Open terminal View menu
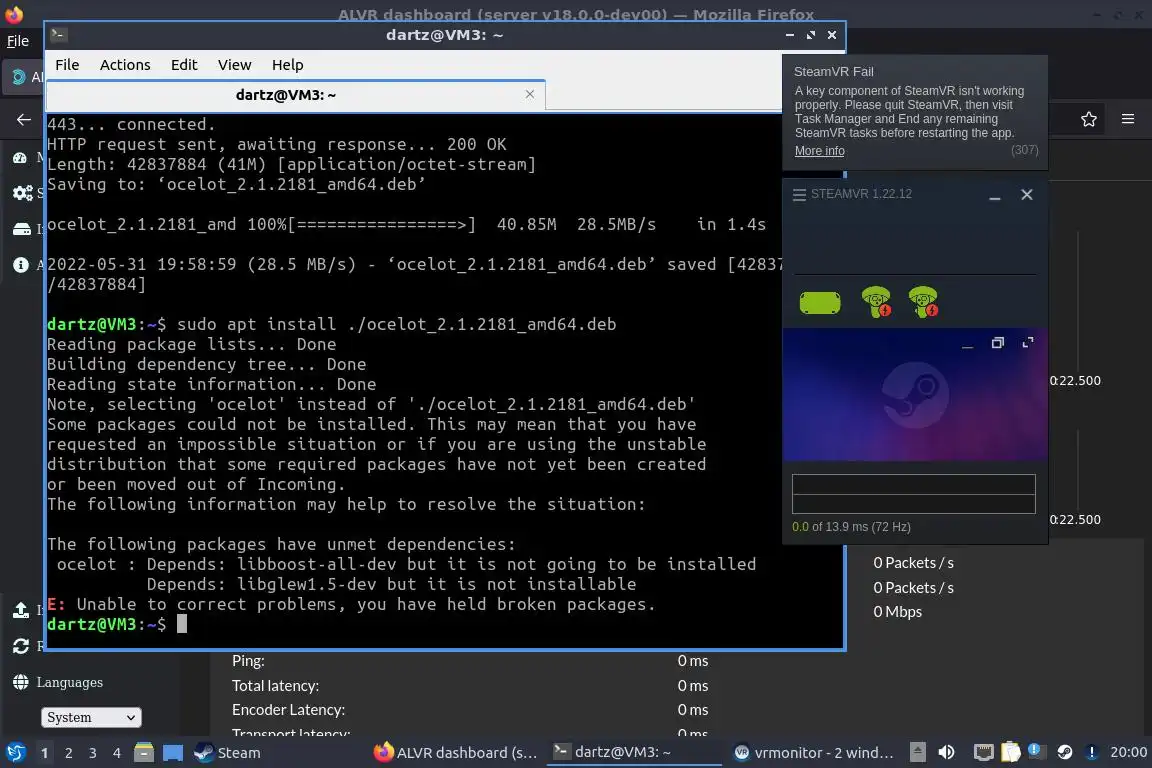The image size is (1152, 768). point(234,65)
